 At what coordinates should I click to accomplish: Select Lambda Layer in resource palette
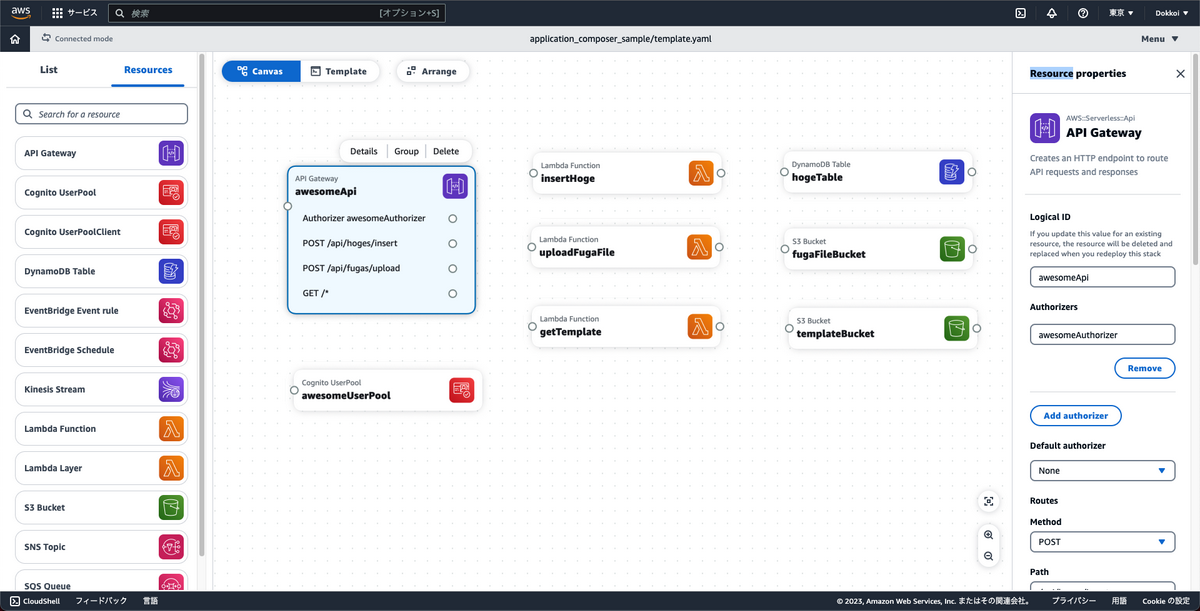[101, 468]
